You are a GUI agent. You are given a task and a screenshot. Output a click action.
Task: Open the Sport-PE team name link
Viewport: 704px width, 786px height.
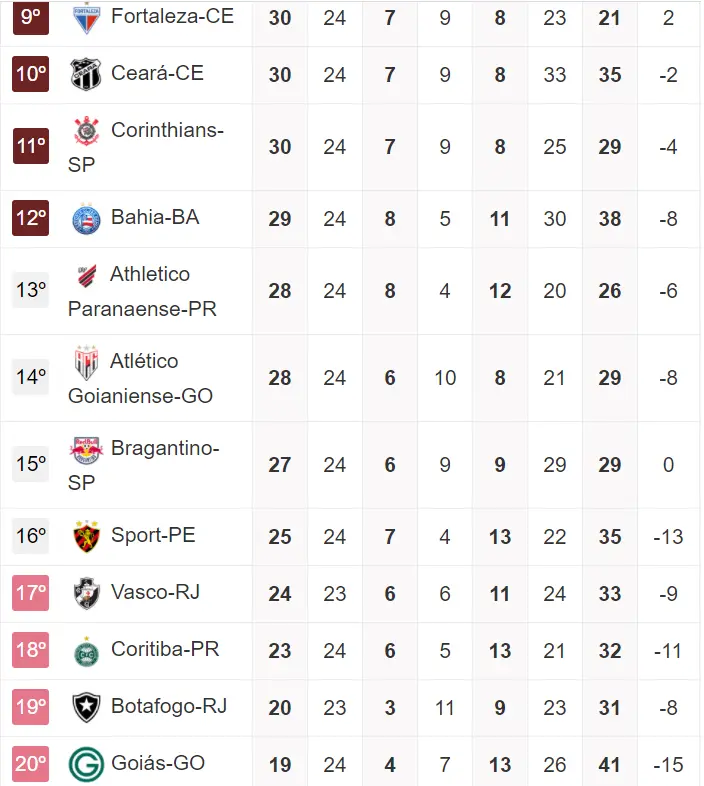pyautogui.click(x=153, y=535)
